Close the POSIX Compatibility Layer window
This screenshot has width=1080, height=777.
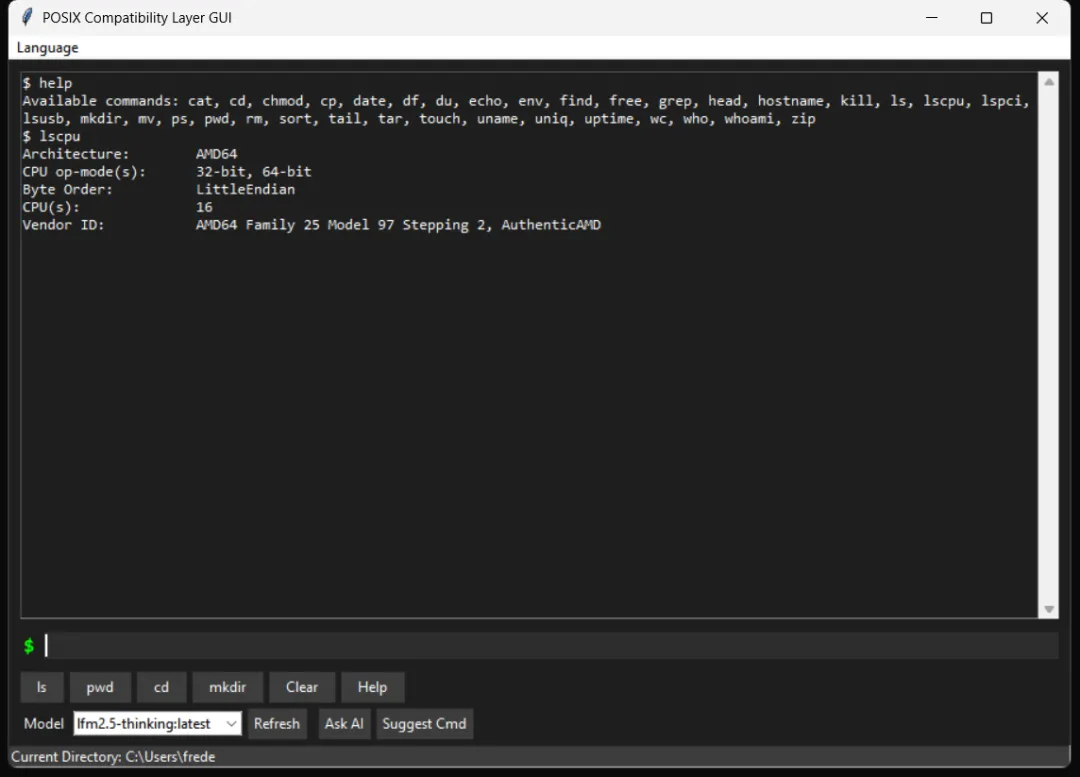pos(1042,18)
